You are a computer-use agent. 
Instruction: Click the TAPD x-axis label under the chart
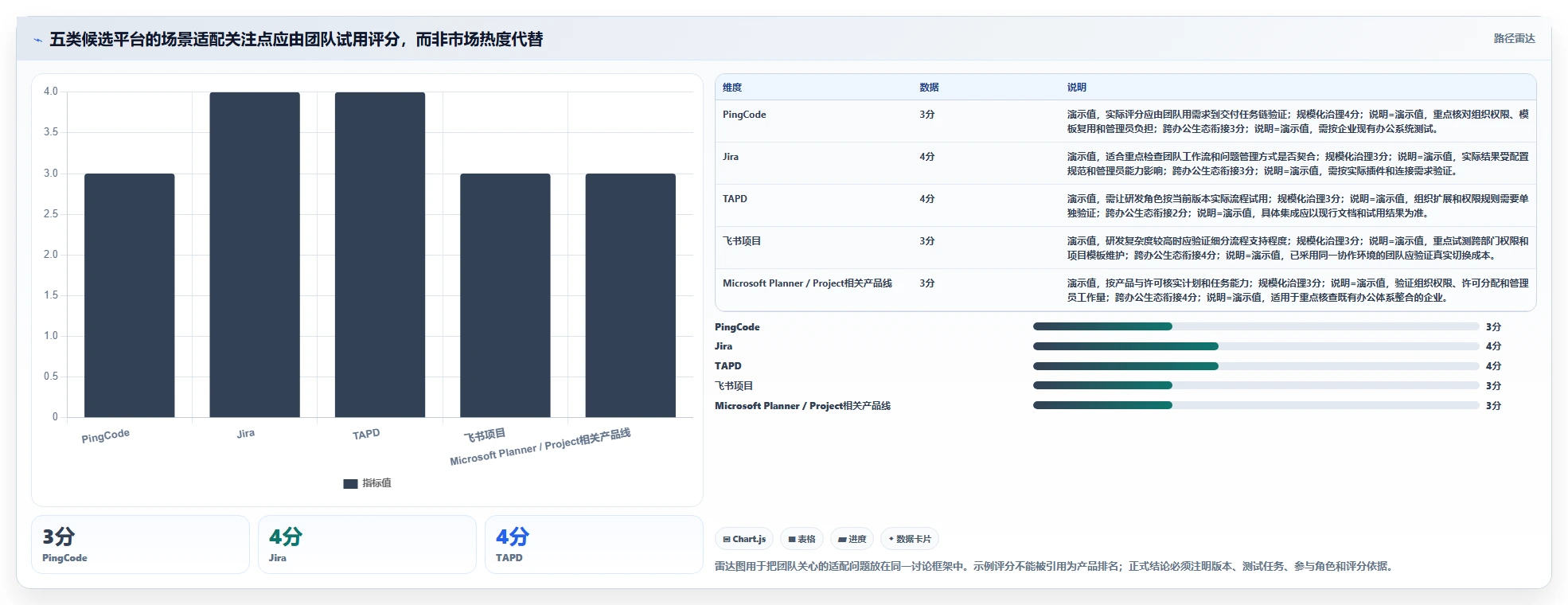click(366, 435)
